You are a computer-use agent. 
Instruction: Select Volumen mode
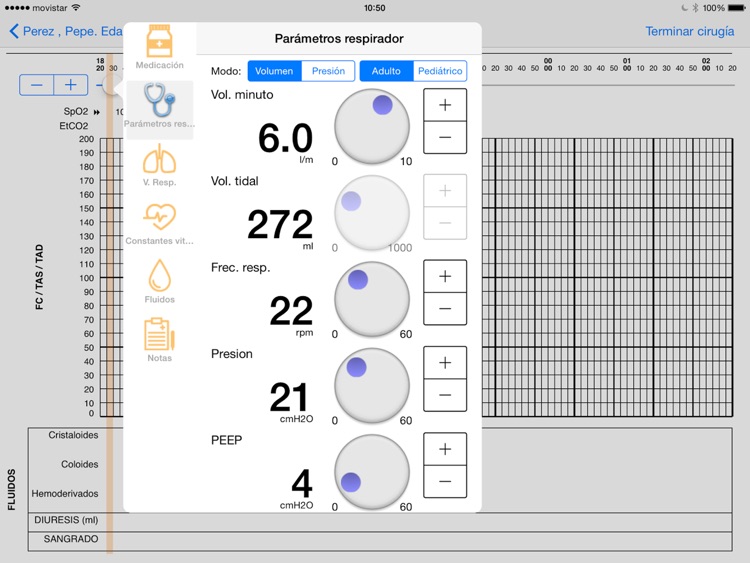274,71
